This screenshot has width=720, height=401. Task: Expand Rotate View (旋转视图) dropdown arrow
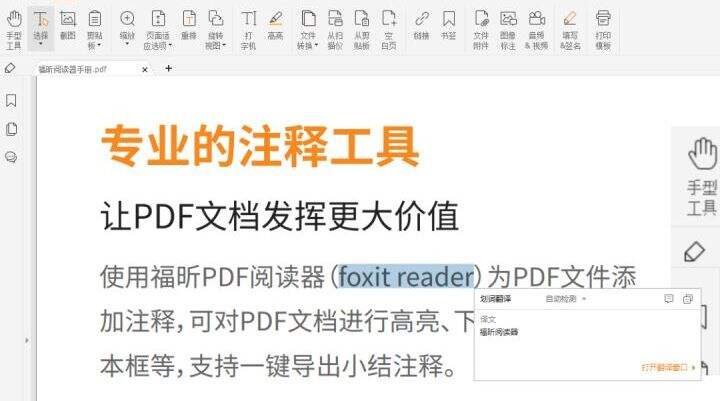tap(224, 45)
